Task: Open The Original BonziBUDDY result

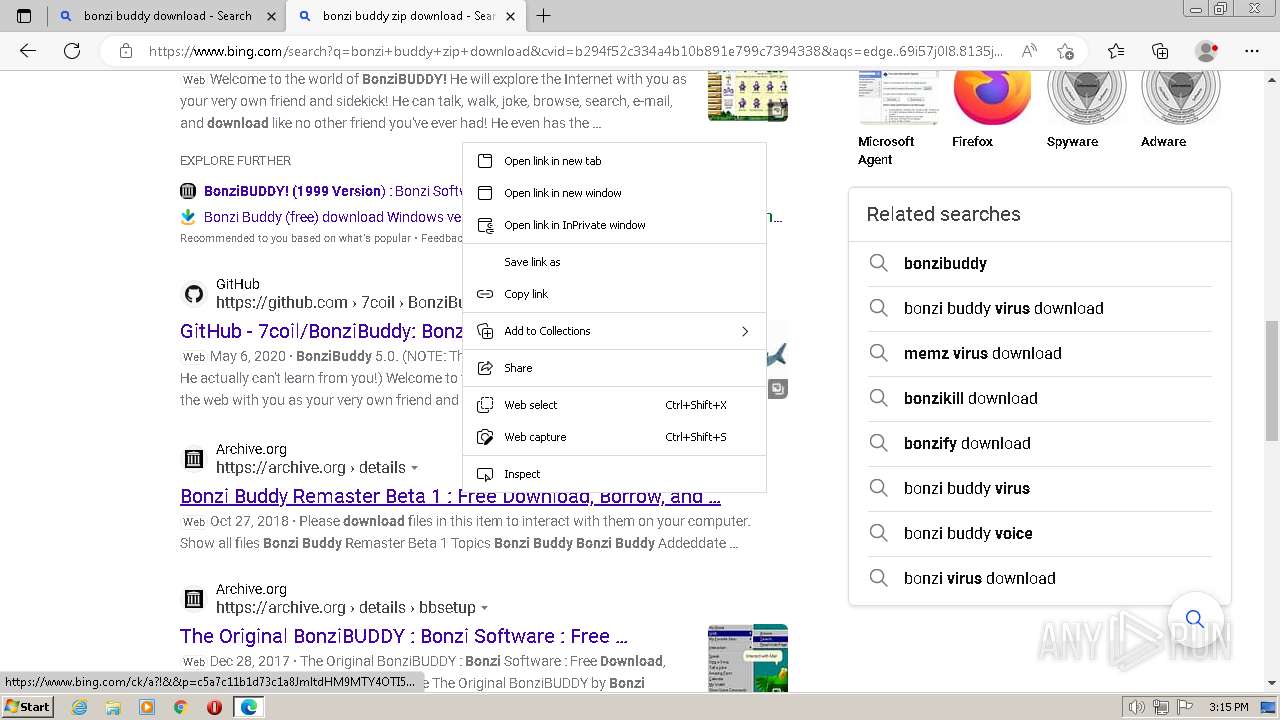Action: [404, 636]
